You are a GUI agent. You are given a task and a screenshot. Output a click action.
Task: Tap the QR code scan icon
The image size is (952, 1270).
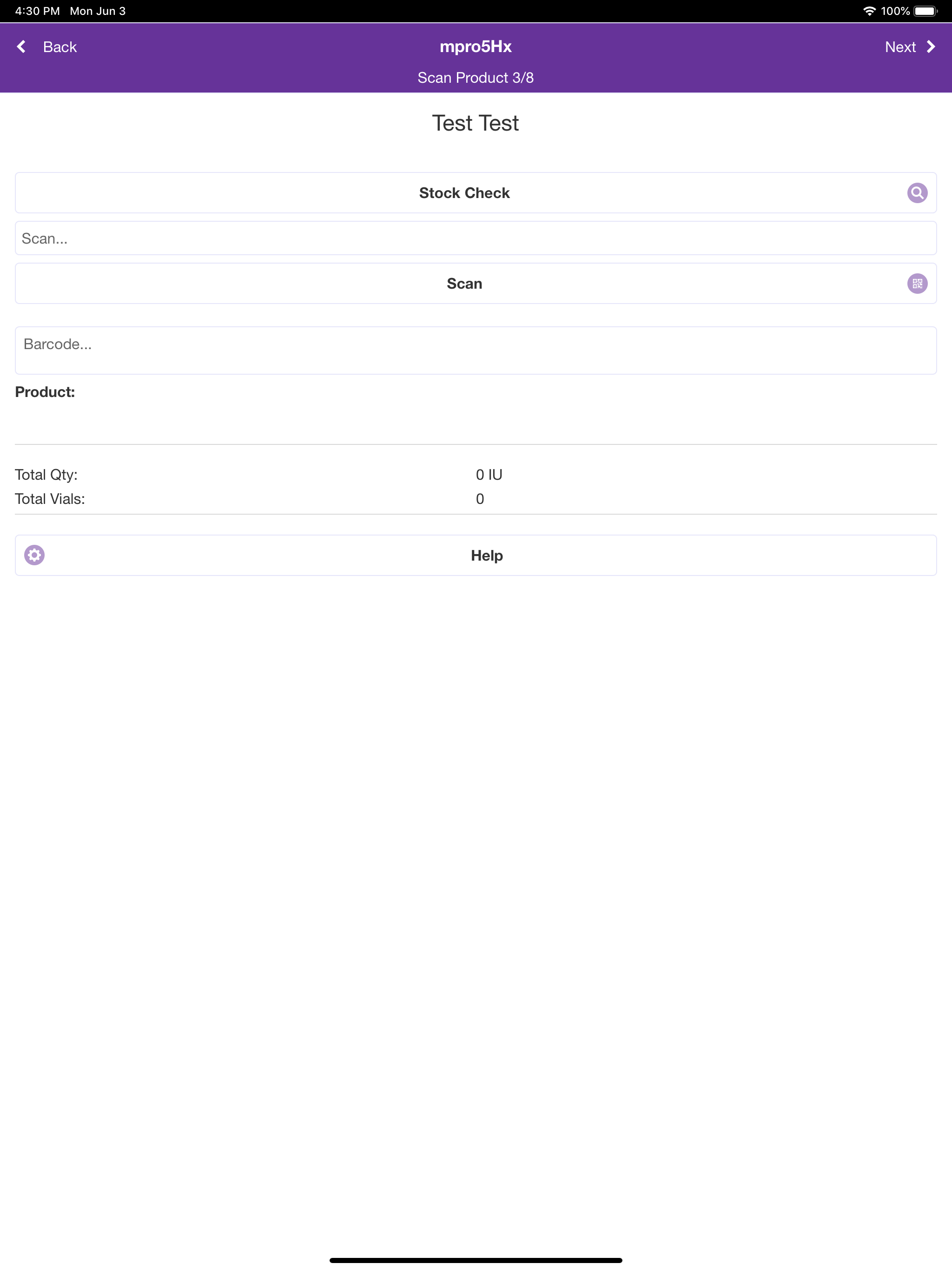click(917, 284)
